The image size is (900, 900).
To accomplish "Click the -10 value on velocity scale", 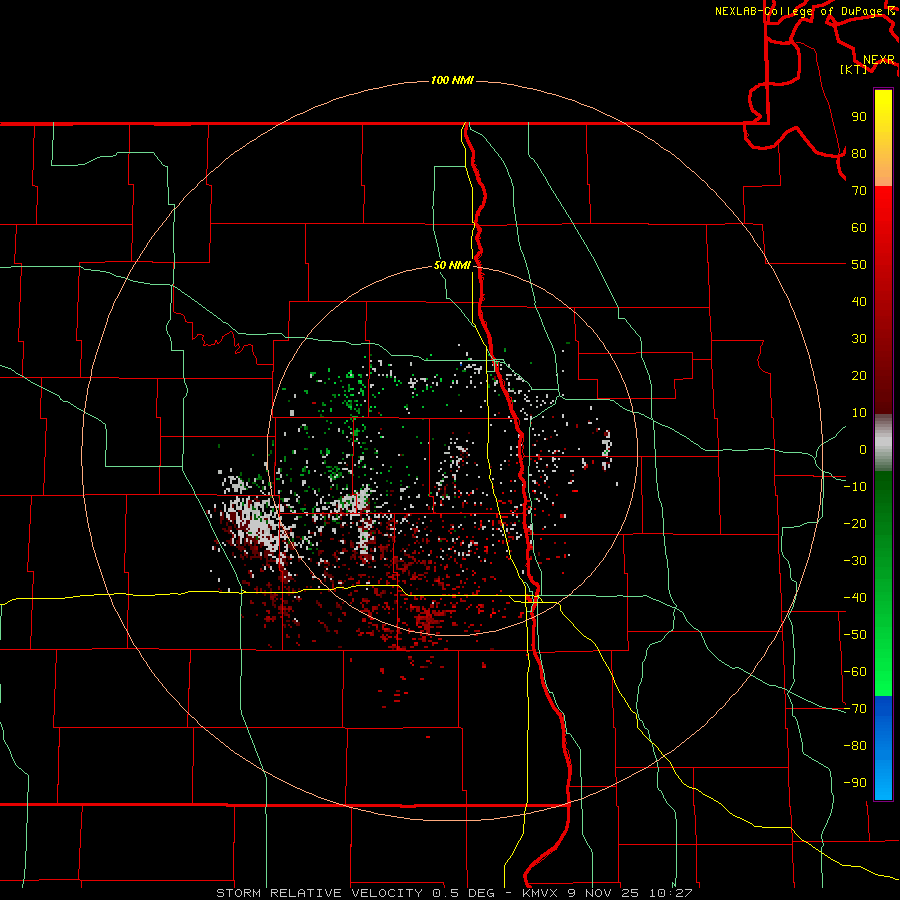I will point(855,487).
